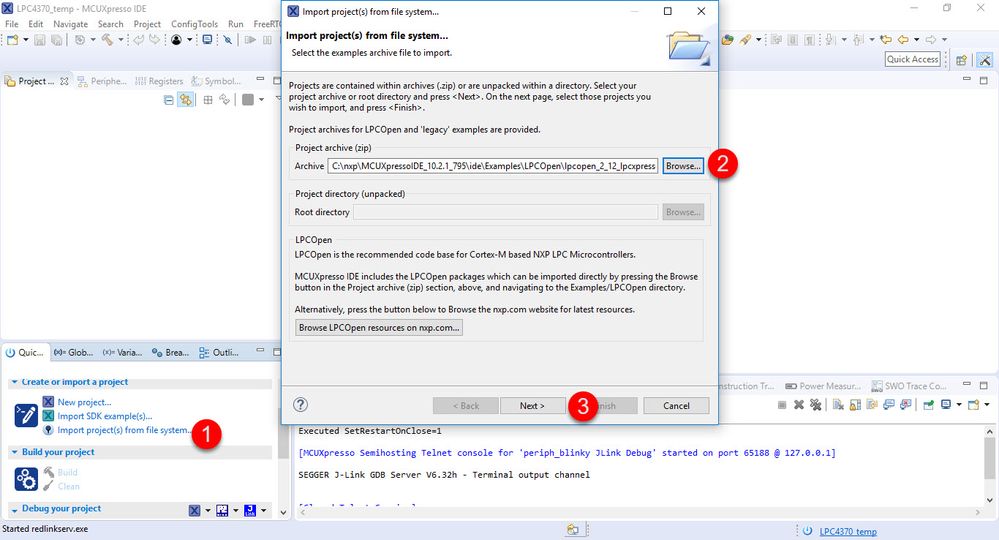The height and width of the screenshot is (540, 999).
Task: Click the Open Perspective icon
Action: click(961, 60)
